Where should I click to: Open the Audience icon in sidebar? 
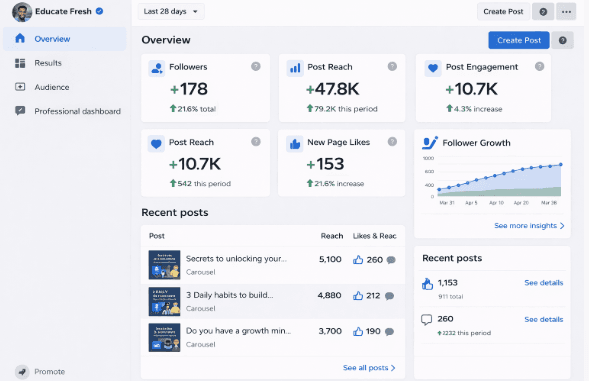point(20,87)
